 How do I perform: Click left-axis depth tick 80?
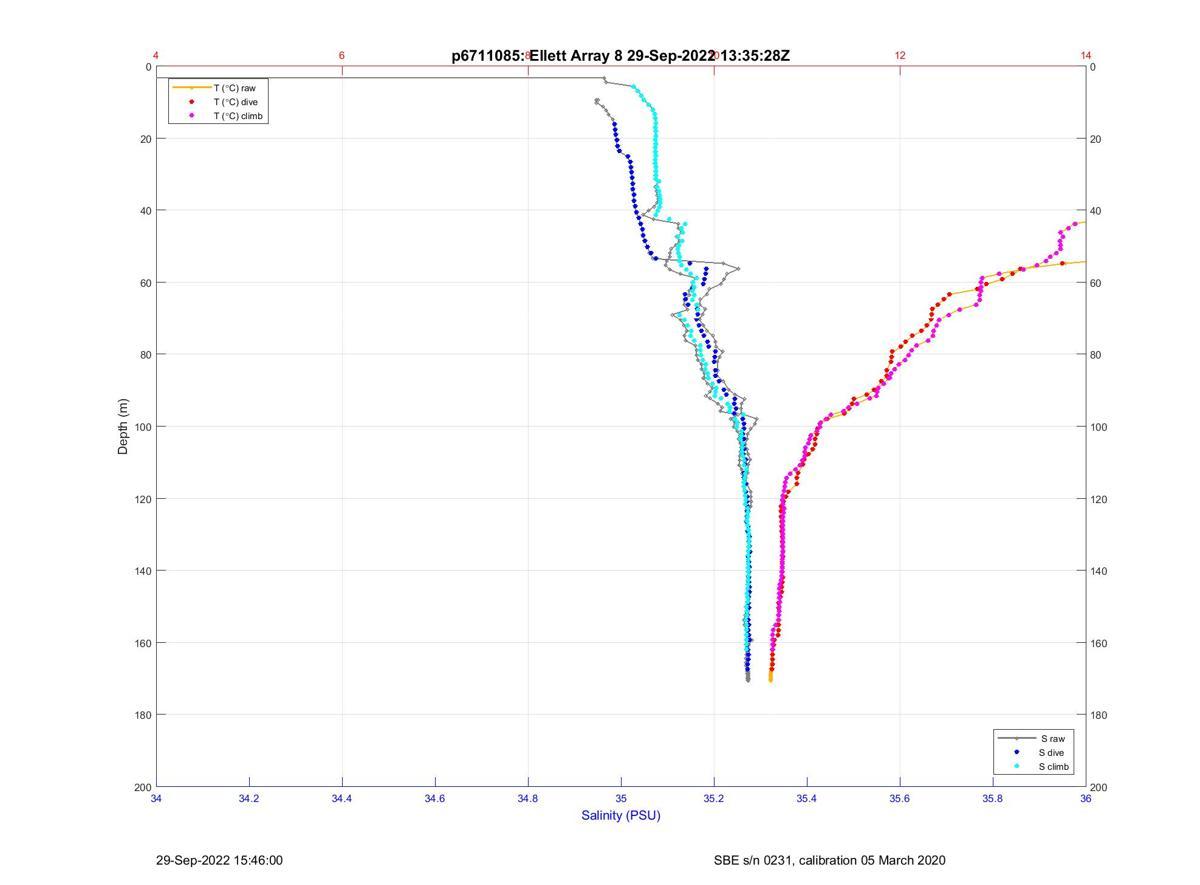146,355
